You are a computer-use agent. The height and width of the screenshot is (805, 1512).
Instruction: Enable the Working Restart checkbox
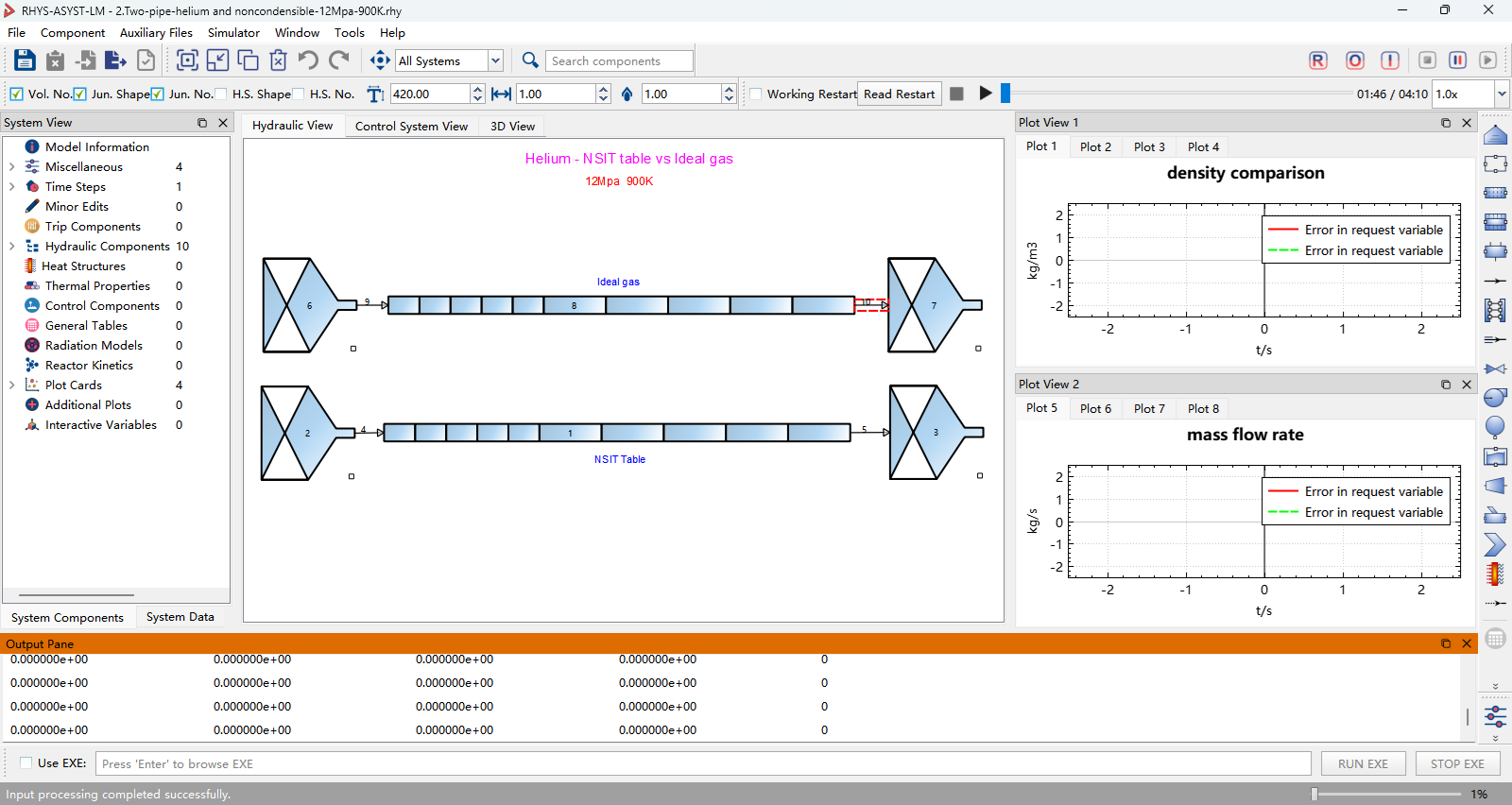(755, 94)
